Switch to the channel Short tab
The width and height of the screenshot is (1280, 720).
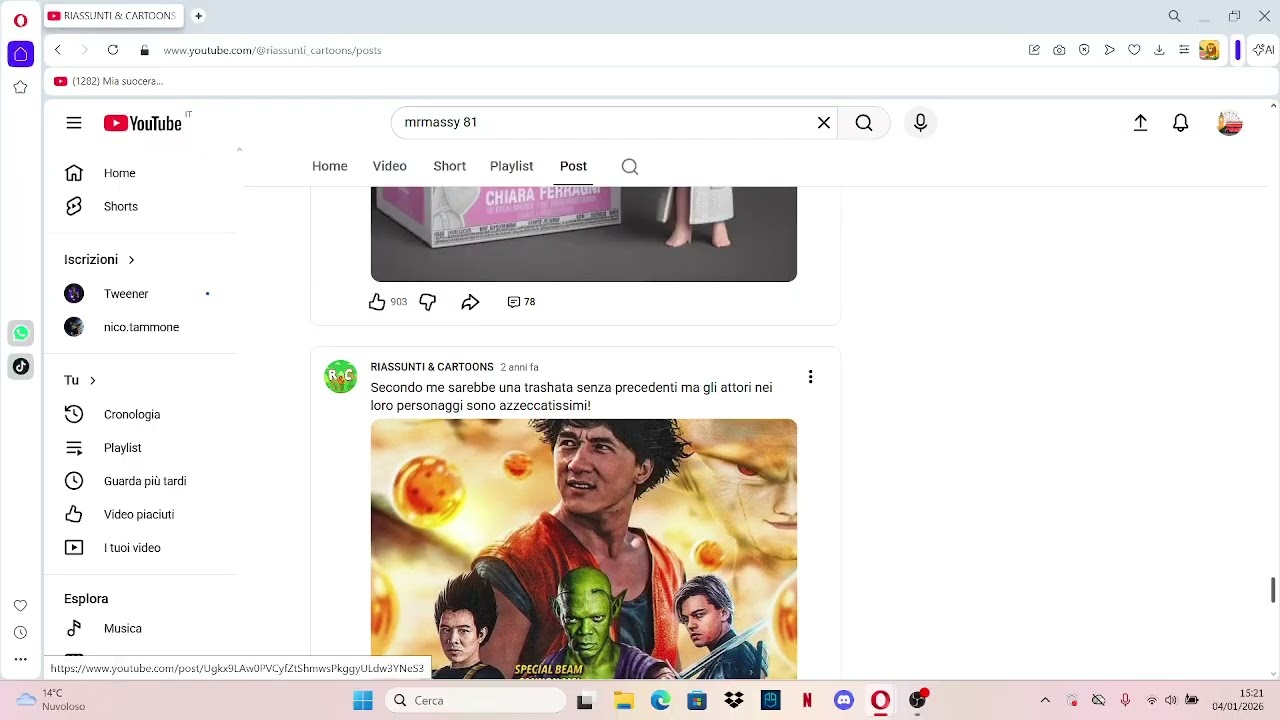450,166
